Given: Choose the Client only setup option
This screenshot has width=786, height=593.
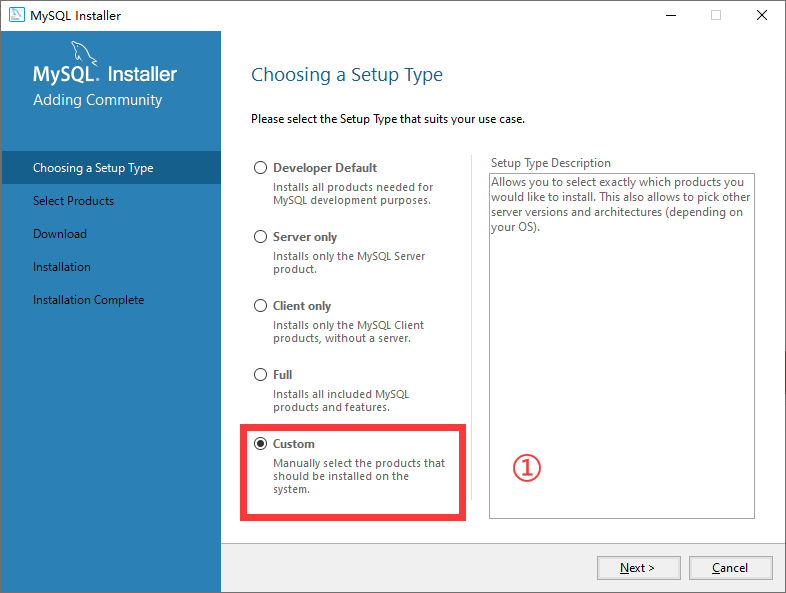Looking at the screenshot, I should [x=260, y=306].
